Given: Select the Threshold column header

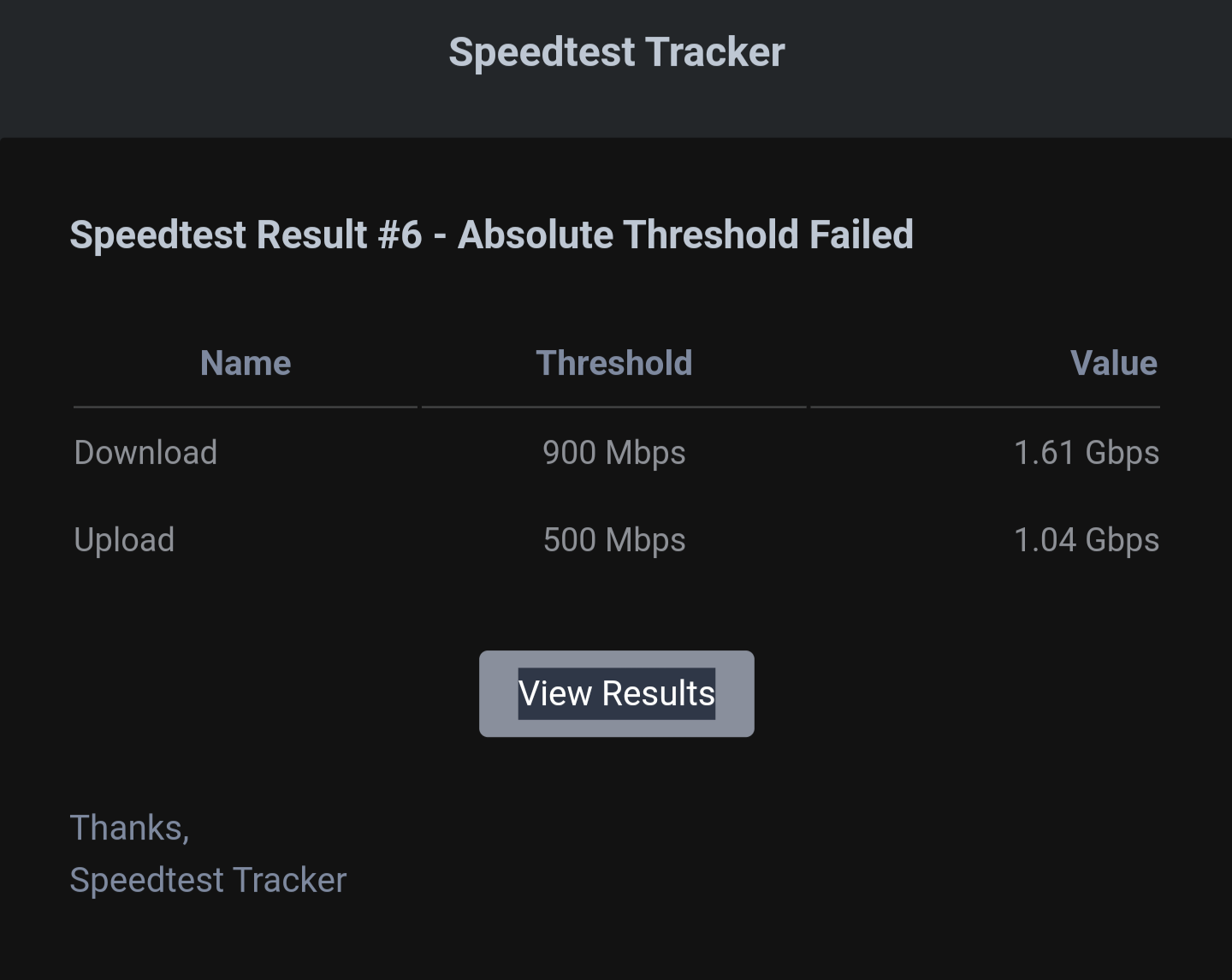Looking at the screenshot, I should pos(614,363).
